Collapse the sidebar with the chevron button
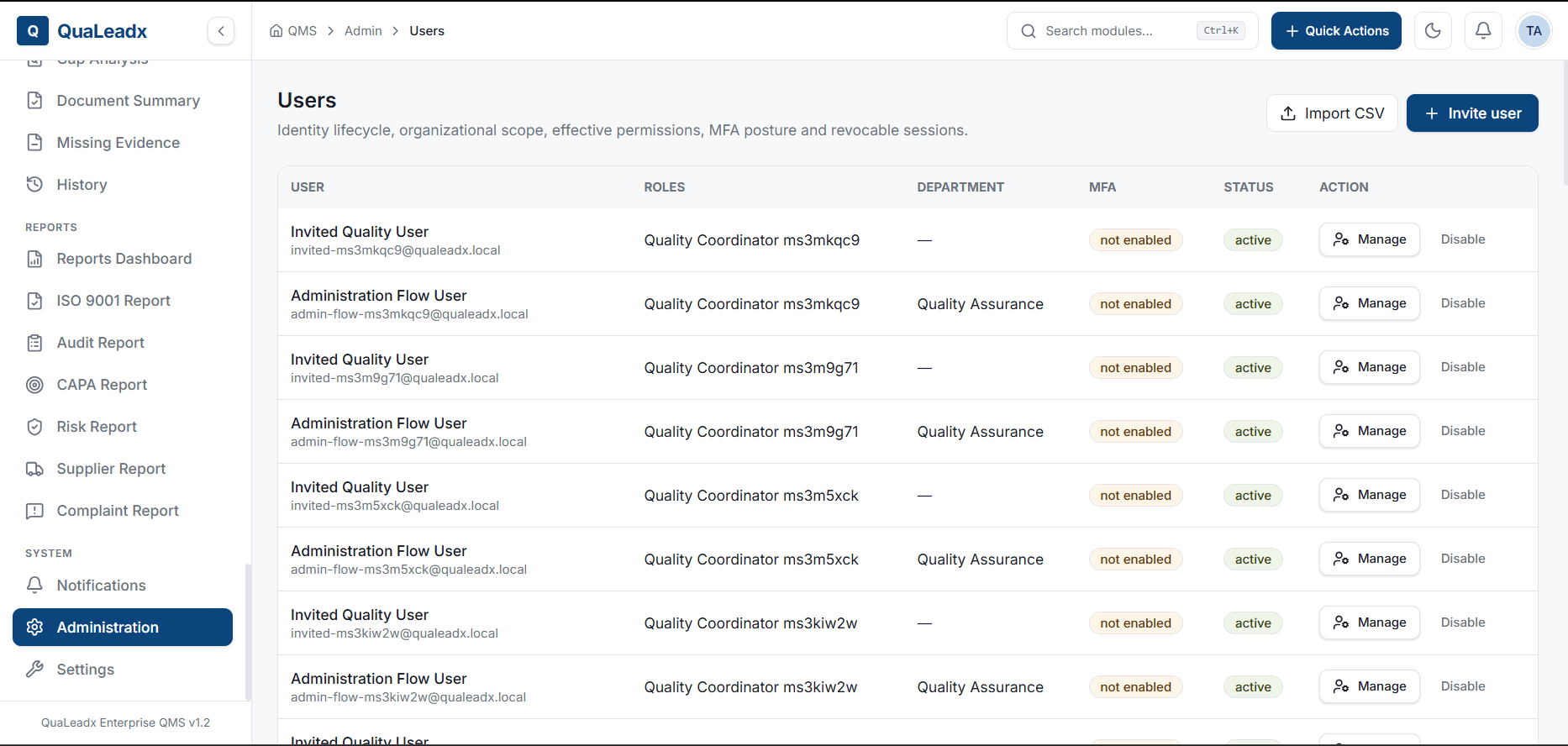This screenshot has height=746, width=1568. click(221, 31)
